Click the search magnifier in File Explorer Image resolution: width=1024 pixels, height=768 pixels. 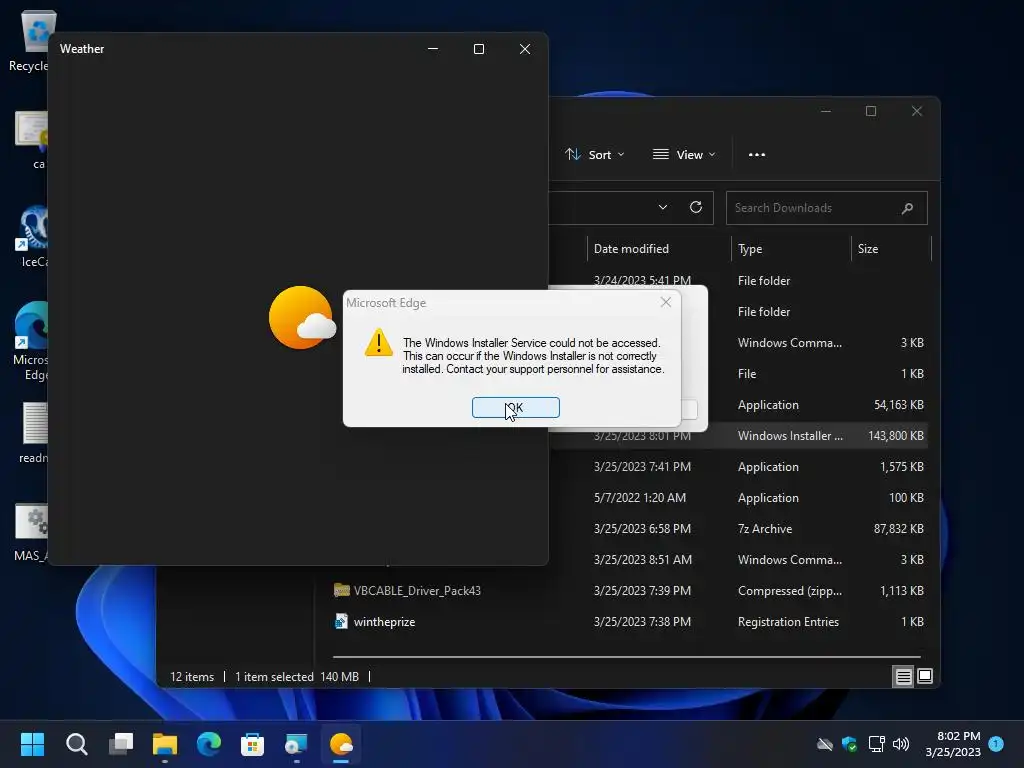coord(907,208)
